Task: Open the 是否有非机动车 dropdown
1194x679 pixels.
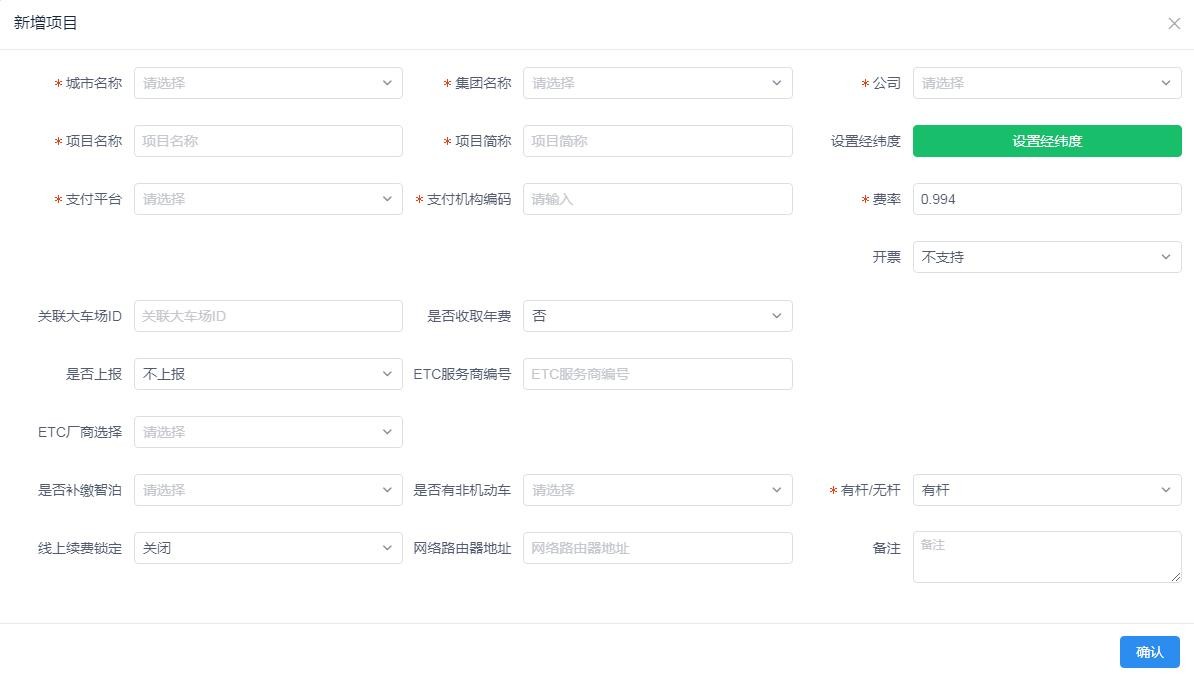Action: 657,490
